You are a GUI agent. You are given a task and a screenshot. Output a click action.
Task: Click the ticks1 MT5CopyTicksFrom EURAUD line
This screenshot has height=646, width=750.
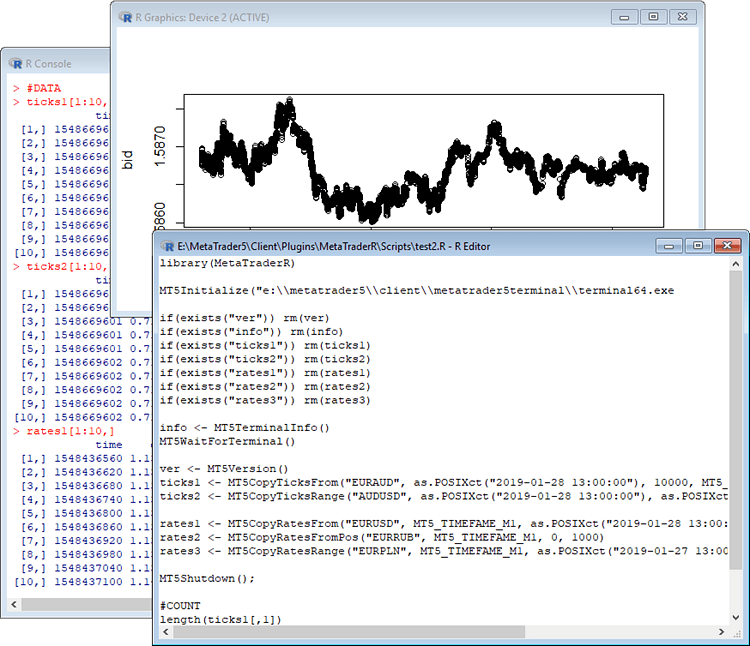coord(443,483)
